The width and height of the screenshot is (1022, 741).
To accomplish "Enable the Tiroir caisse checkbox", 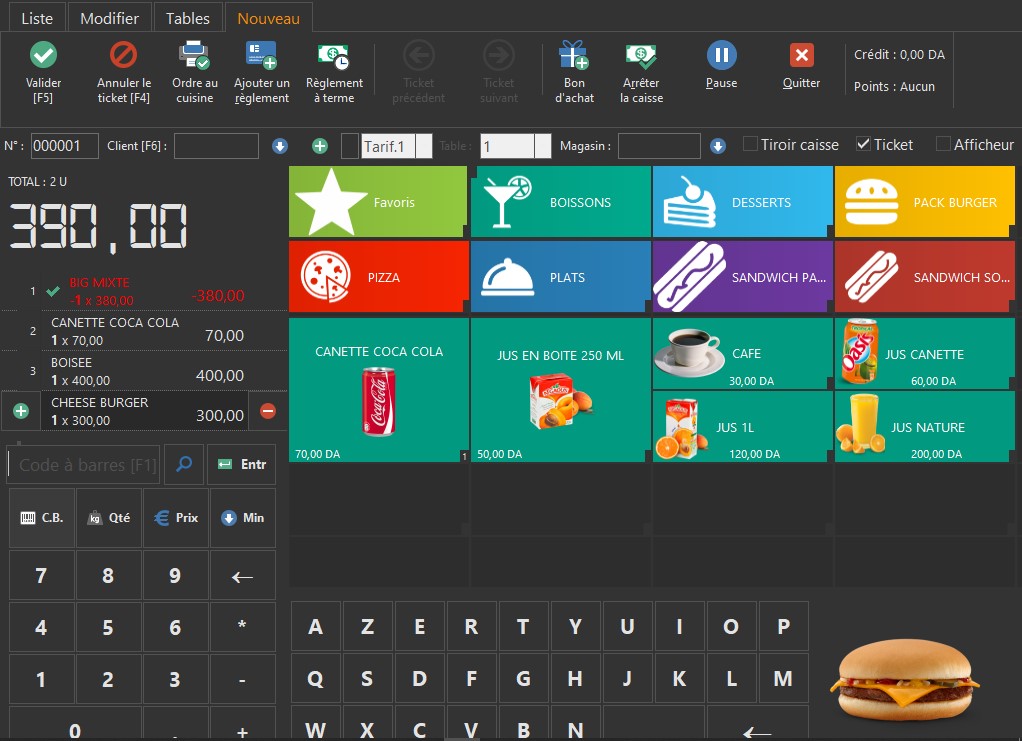I will tap(751, 145).
